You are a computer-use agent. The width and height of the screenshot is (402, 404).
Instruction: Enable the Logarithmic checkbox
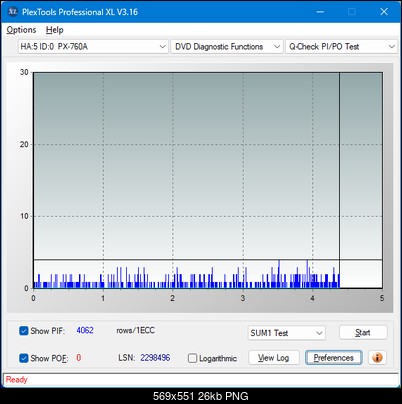(192, 358)
